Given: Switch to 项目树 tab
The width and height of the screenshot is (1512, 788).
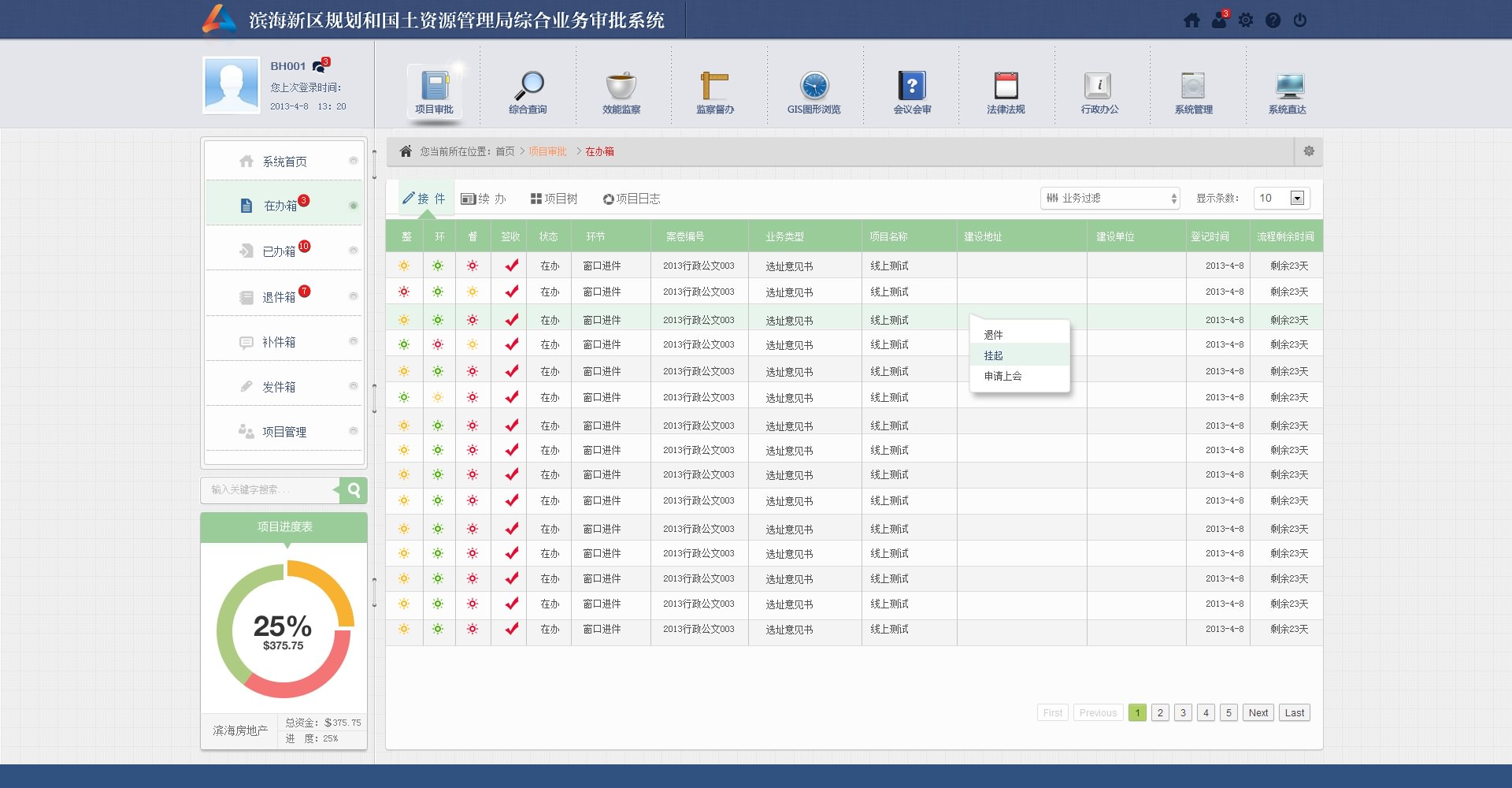Looking at the screenshot, I should [x=554, y=199].
